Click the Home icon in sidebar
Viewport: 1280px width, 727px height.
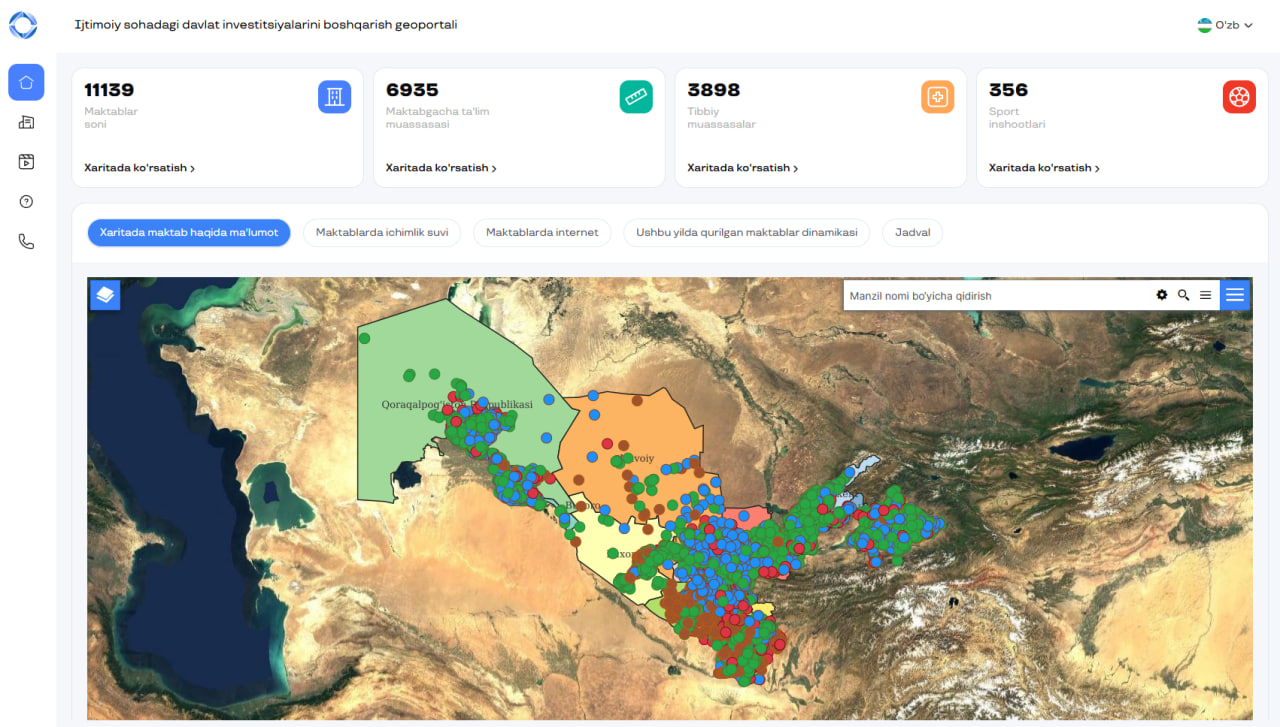click(x=26, y=82)
